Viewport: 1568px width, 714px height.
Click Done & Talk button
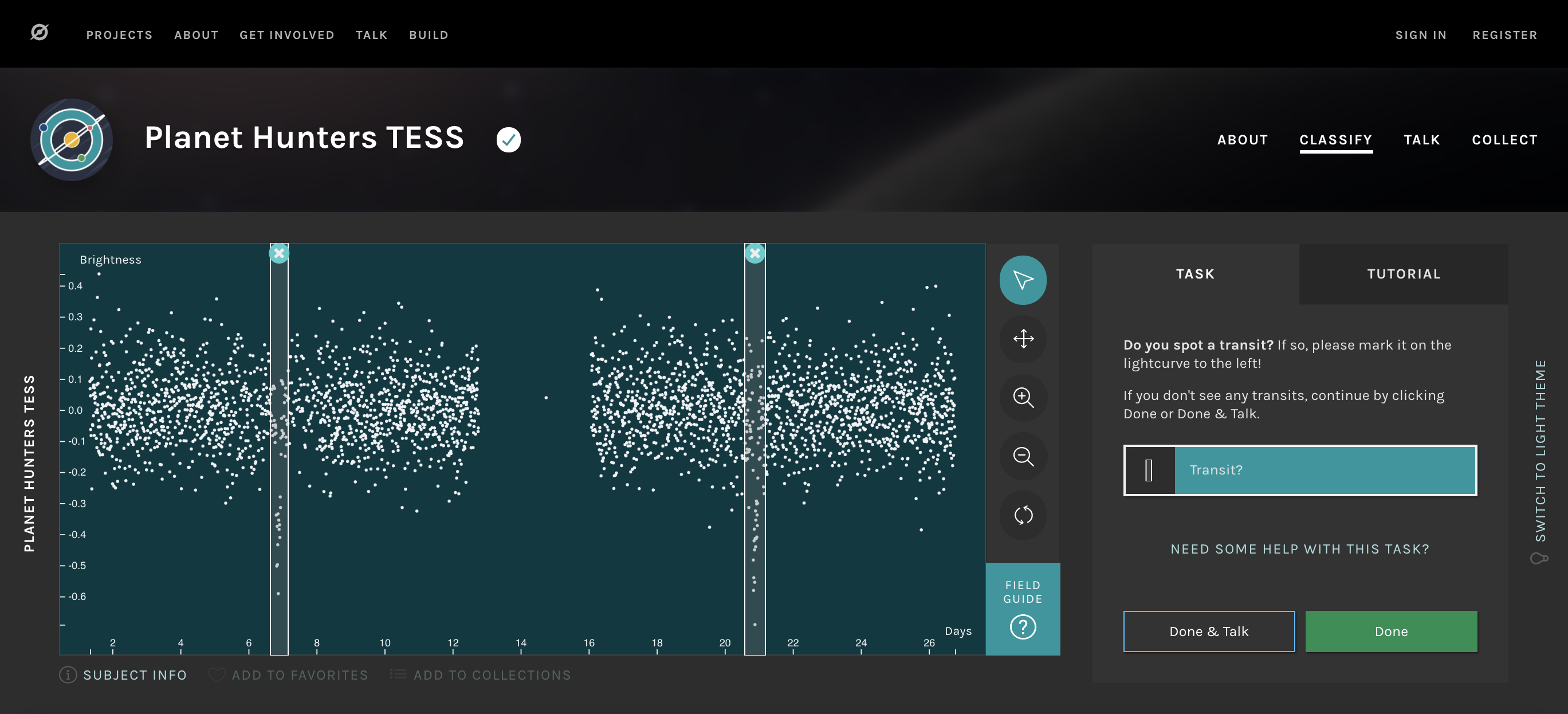coord(1208,631)
